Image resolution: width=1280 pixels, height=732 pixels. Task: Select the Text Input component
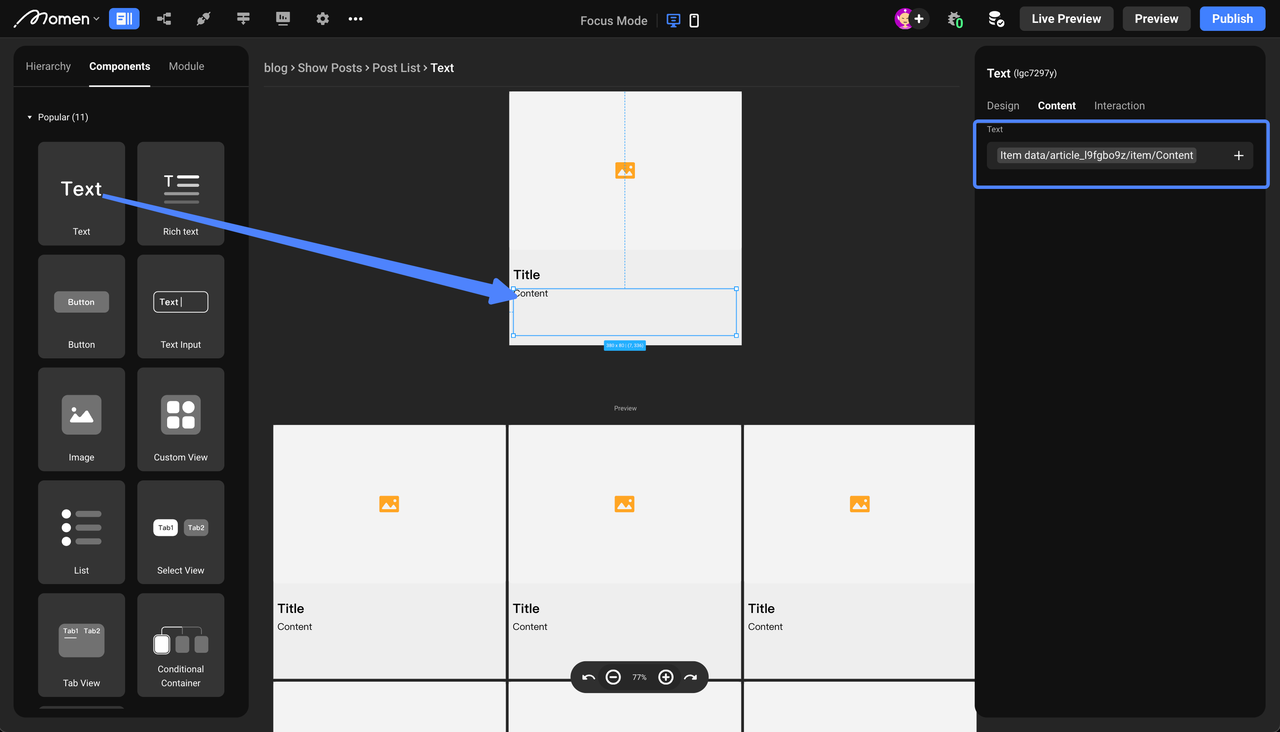(181, 306)
